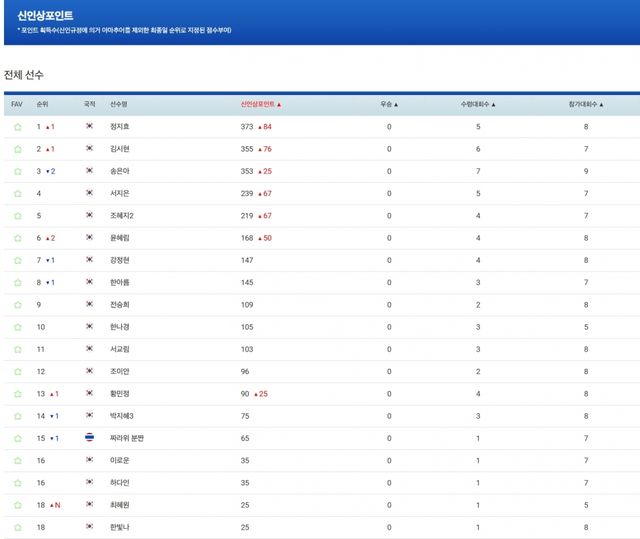The width and height of the screenshot is (640, 539).
Task: Click the Korean flag in 서지은's row
Action: point(90,193)
